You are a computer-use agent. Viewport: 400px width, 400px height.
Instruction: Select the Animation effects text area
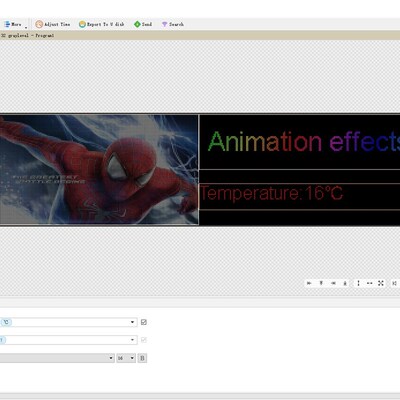pos(299,142)
